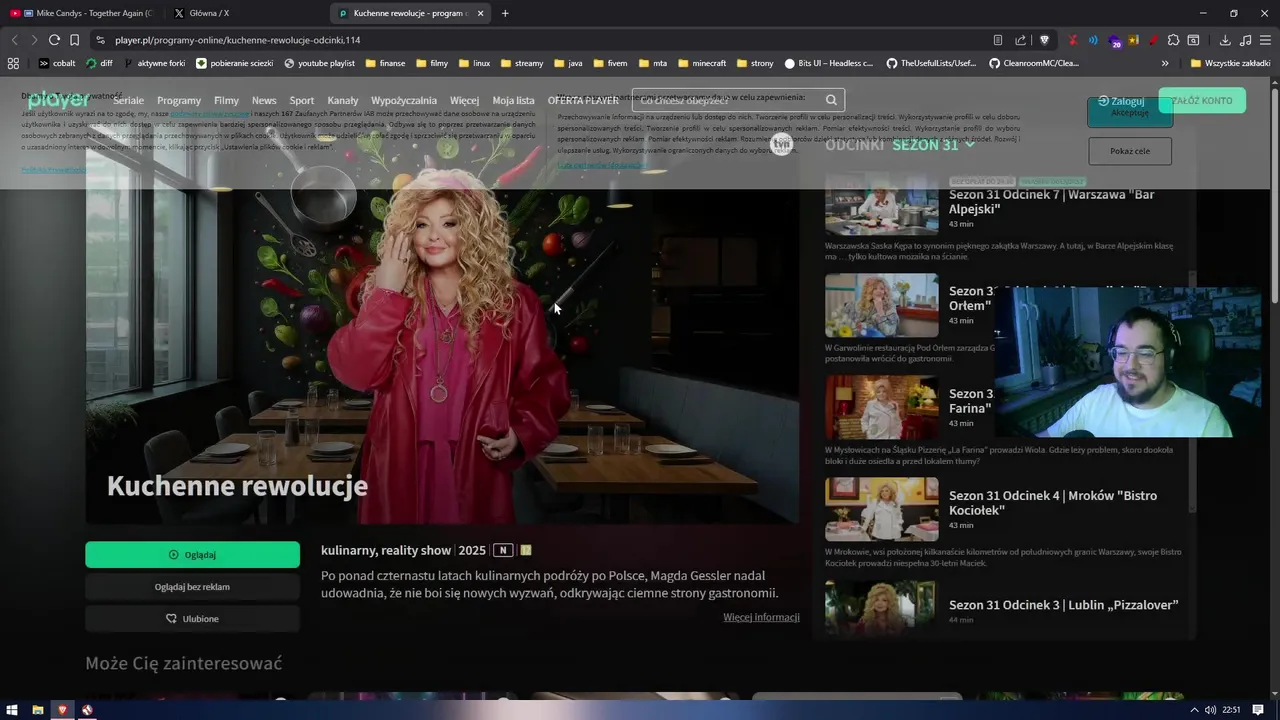Open the Filmy menu item in player nav

(226, 101)
